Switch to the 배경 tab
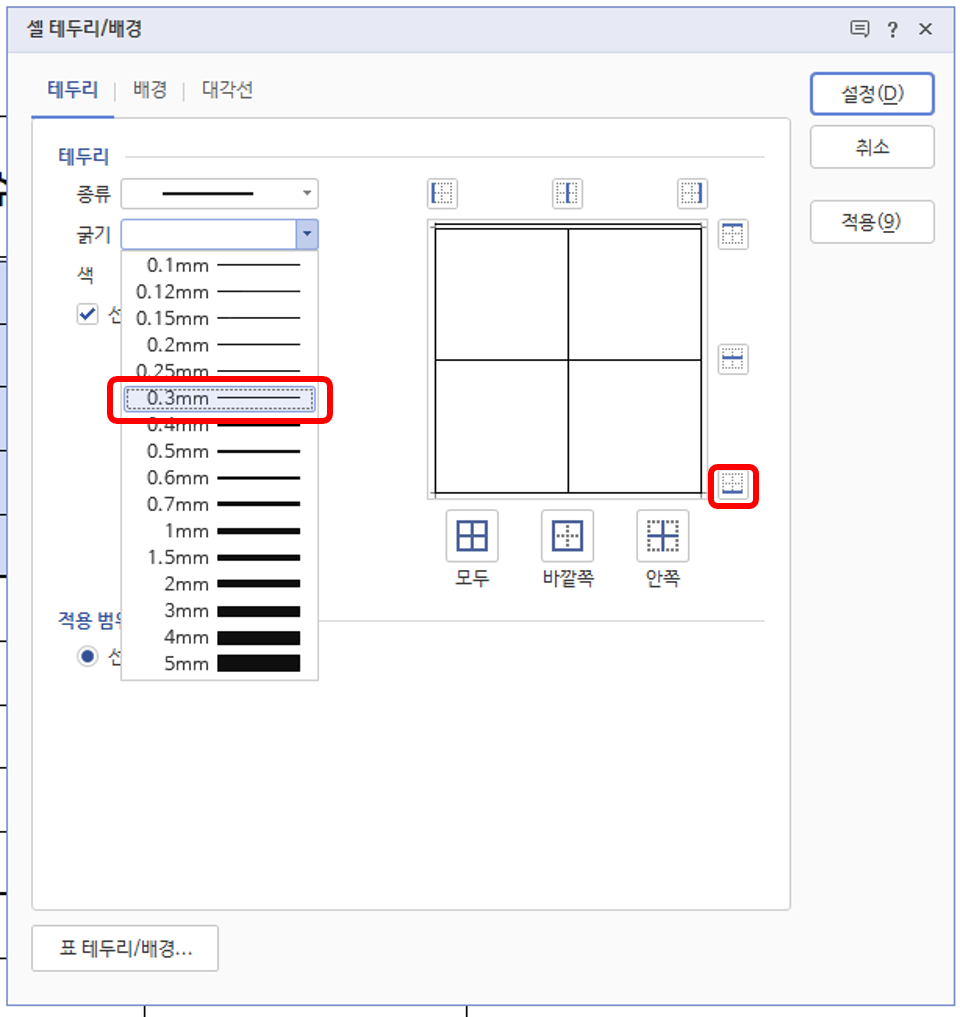The image size is (960, 1017). pos(150,90)
